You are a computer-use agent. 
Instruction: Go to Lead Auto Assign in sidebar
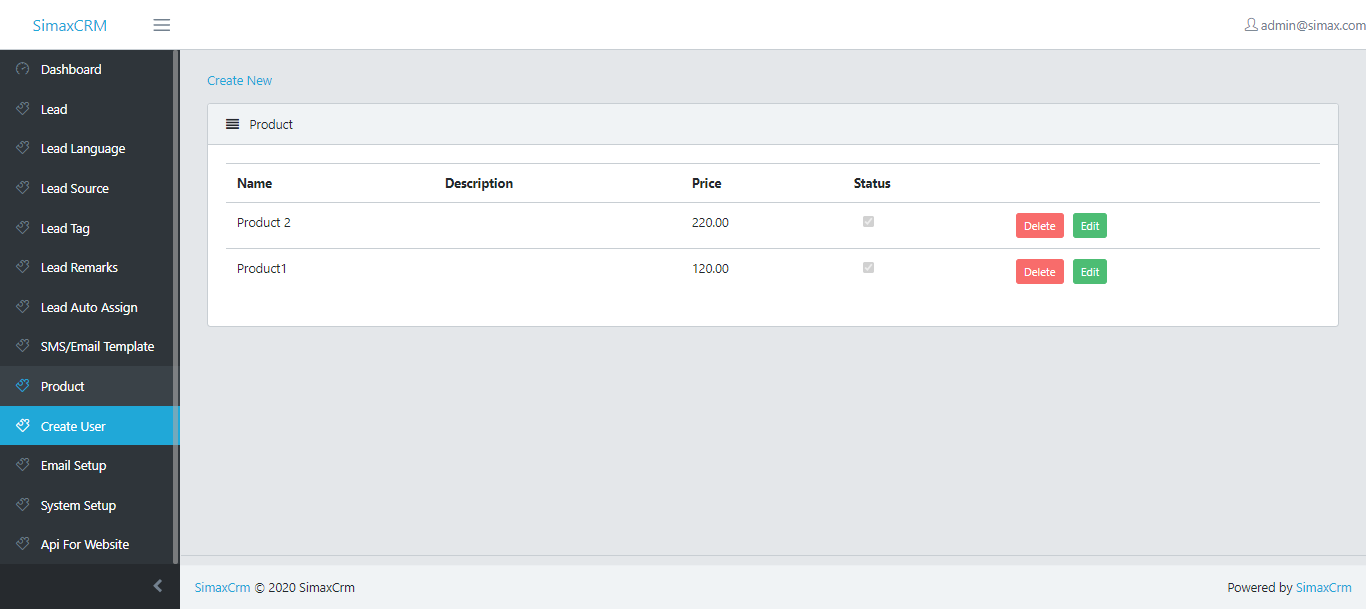coord(89,307)
